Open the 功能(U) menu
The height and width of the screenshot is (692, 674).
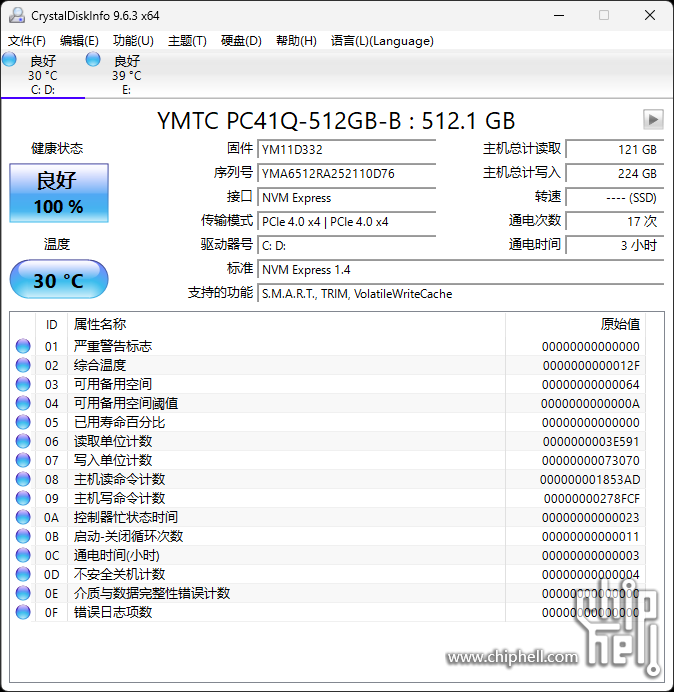(x=133, y=41)
